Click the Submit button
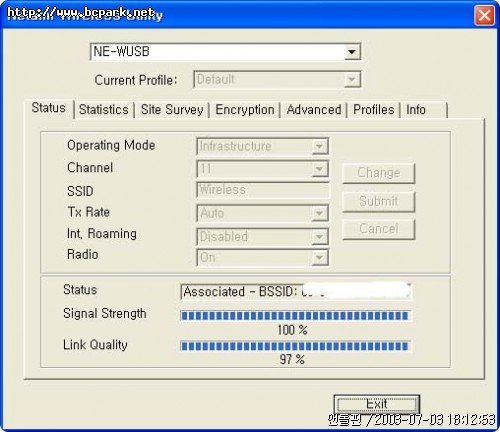This screenshot has width=500, height=432. point(379,201)
